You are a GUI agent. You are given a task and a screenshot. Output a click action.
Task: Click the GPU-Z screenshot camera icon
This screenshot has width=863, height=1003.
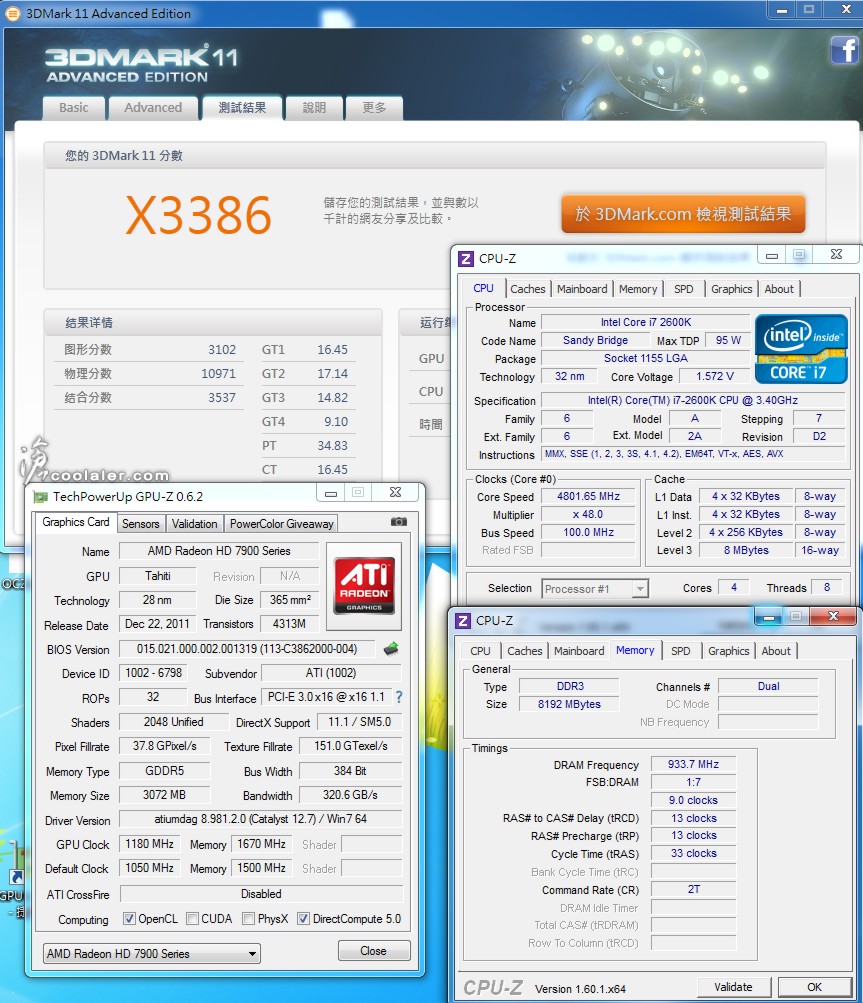coord(399,522)
